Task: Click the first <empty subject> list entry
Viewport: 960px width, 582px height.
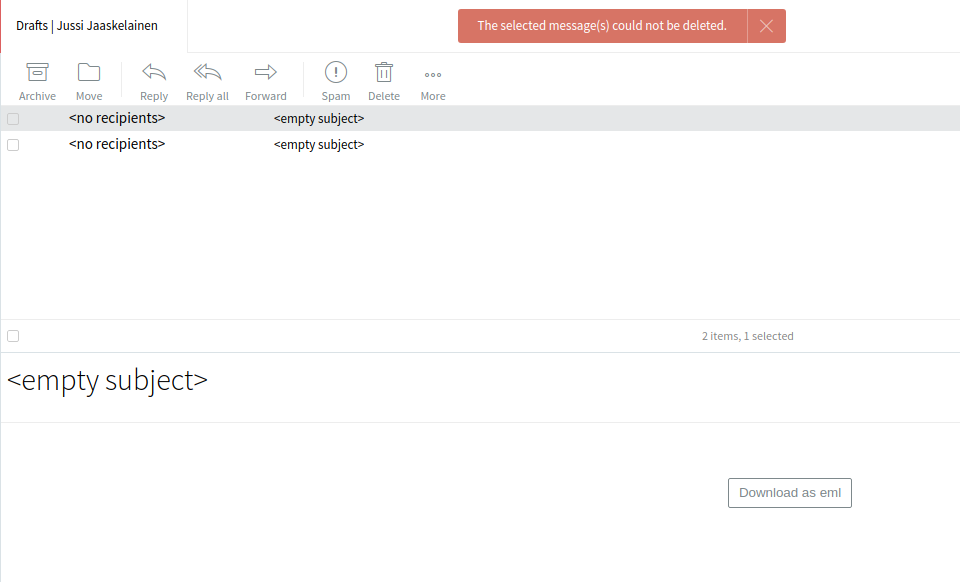Action: pos(319,119)
